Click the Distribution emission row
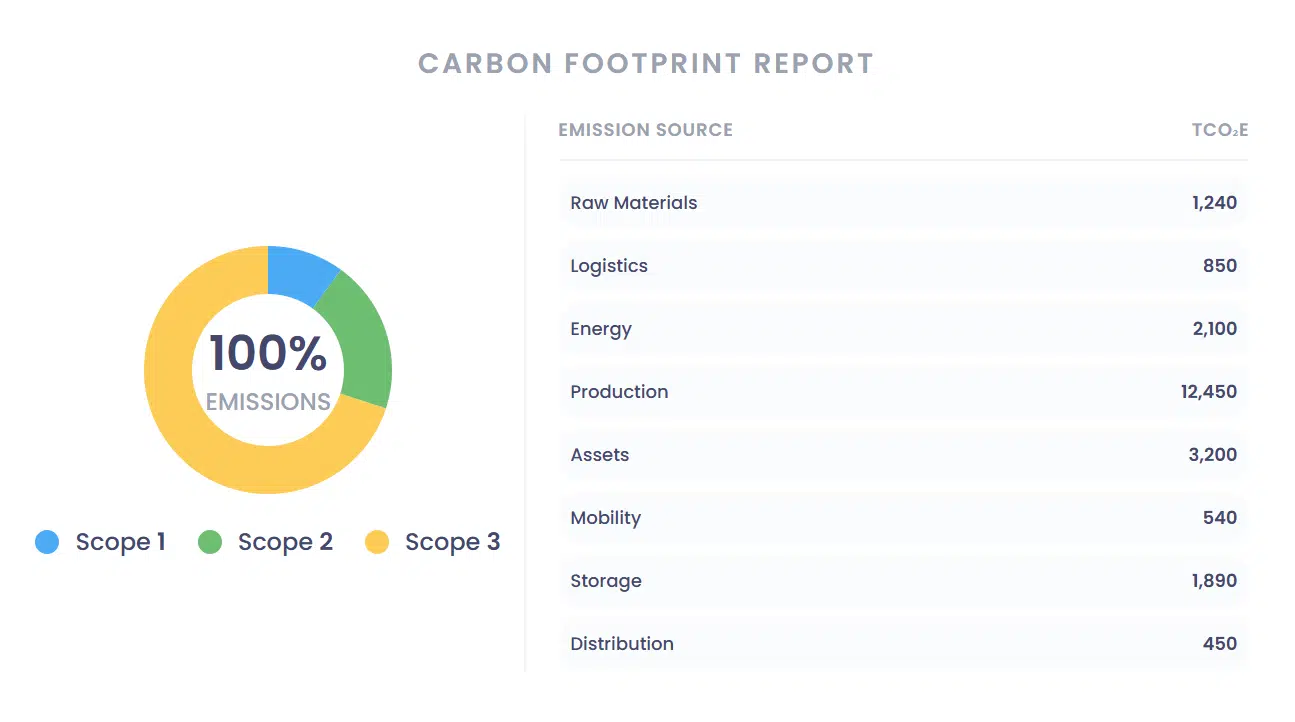Screen dimensions: 1295x722 [903, 644]
